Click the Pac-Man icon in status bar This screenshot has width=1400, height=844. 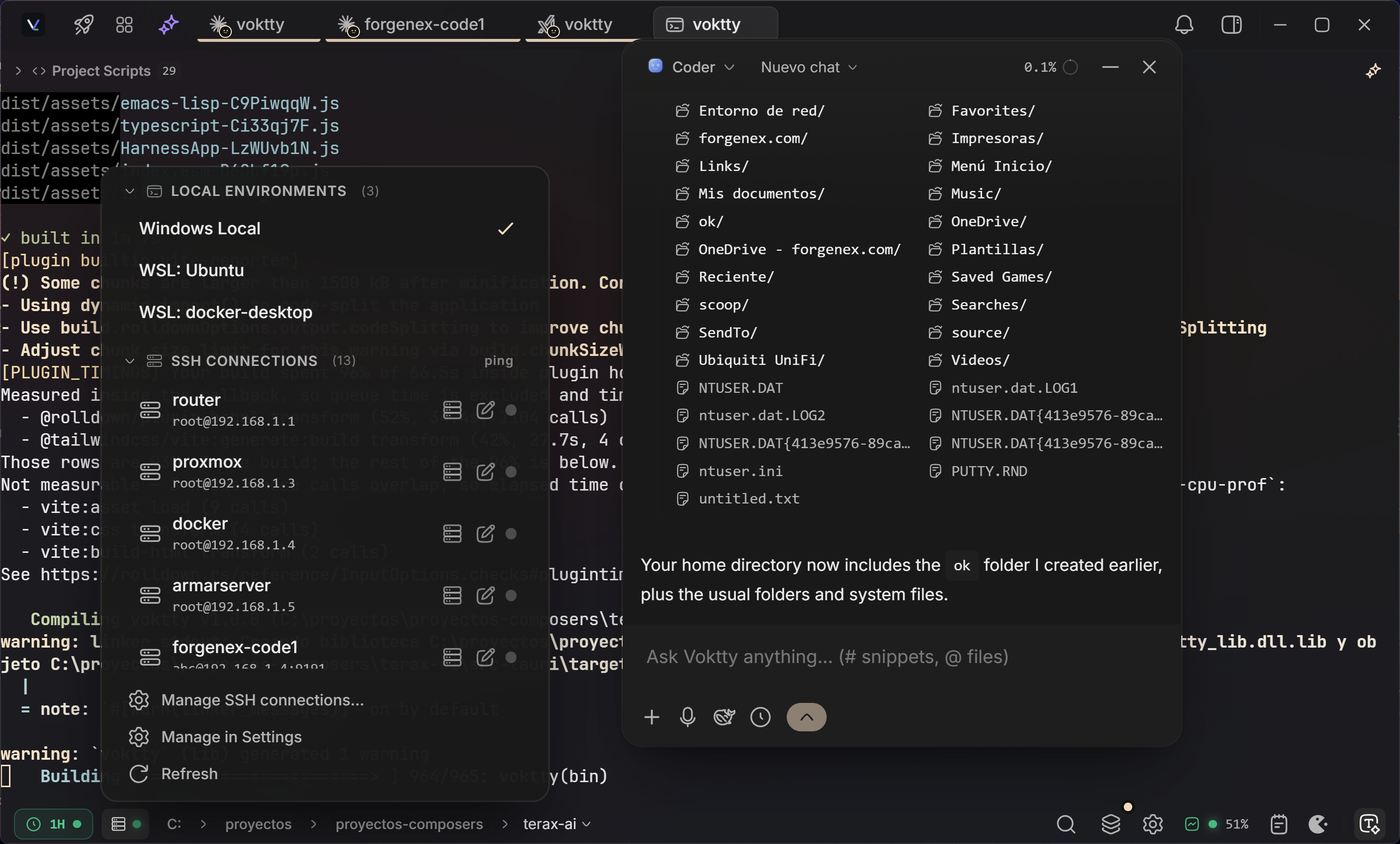click(x=1318, y=824)
